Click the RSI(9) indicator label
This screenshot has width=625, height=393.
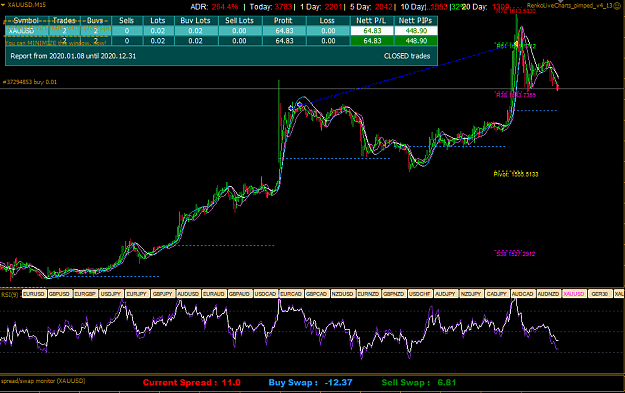point(10,294)
